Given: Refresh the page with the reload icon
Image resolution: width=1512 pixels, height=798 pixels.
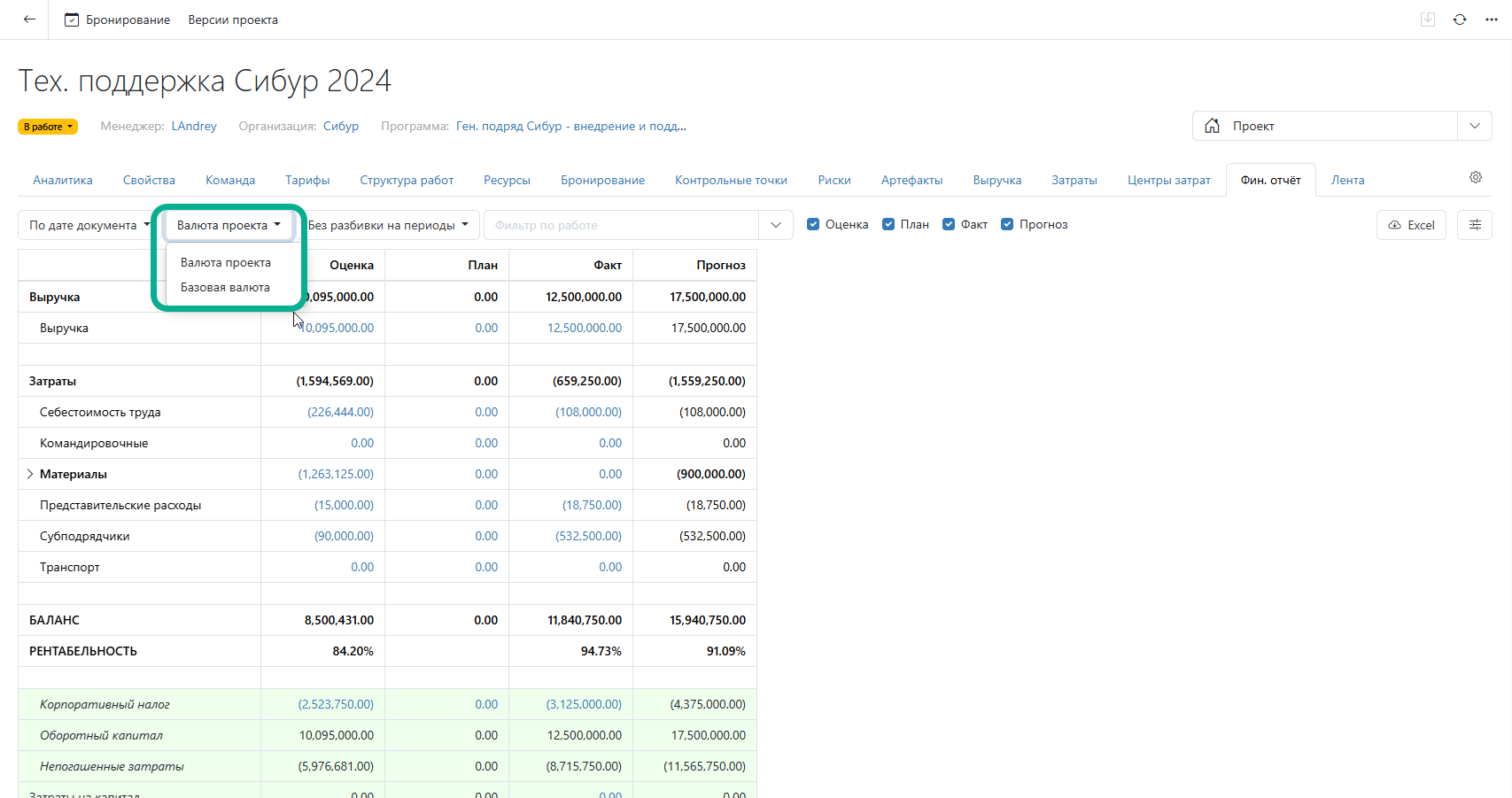Looking at the screenshot, I should pos(1460,19).
